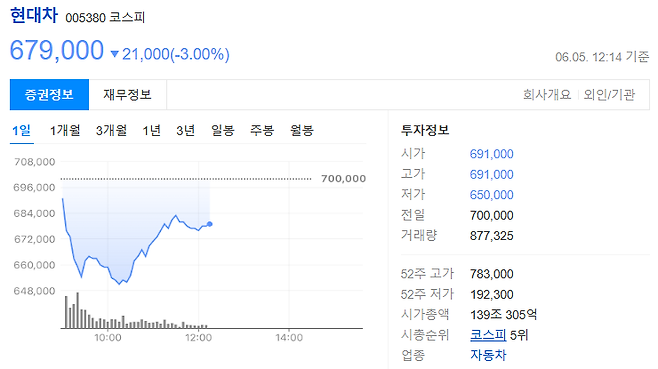Click the blue down-triangle price change icon
The width and height of the screenshot is (658, 369).
click(115, 54)
